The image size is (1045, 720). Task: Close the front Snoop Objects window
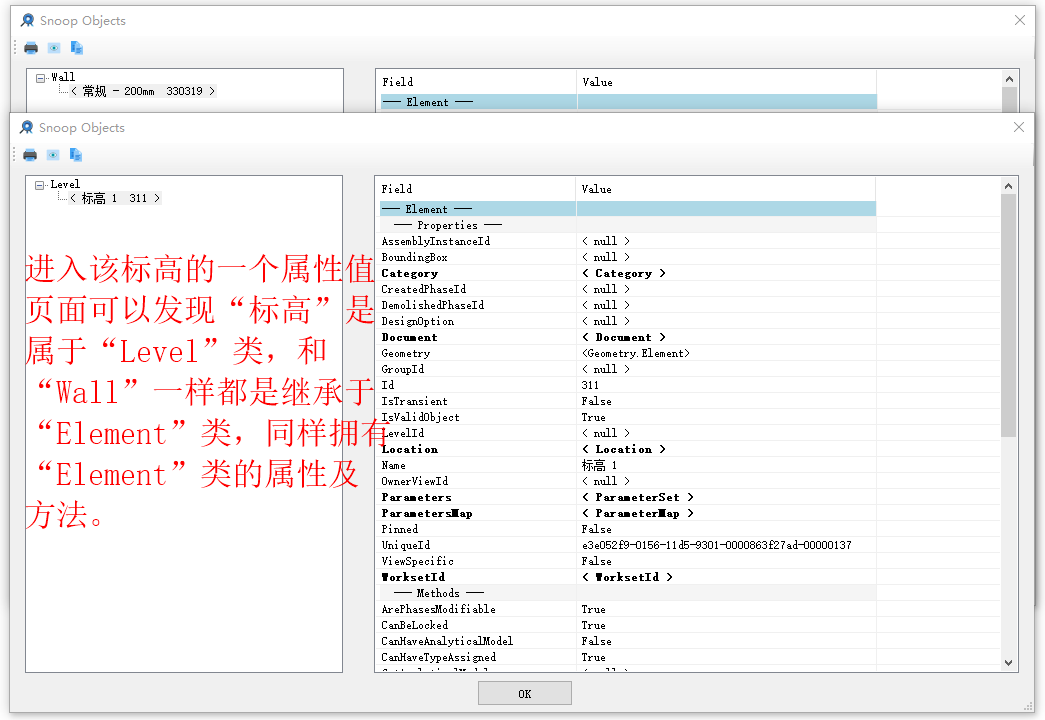pyautogui.click(x=1019, y=127)
